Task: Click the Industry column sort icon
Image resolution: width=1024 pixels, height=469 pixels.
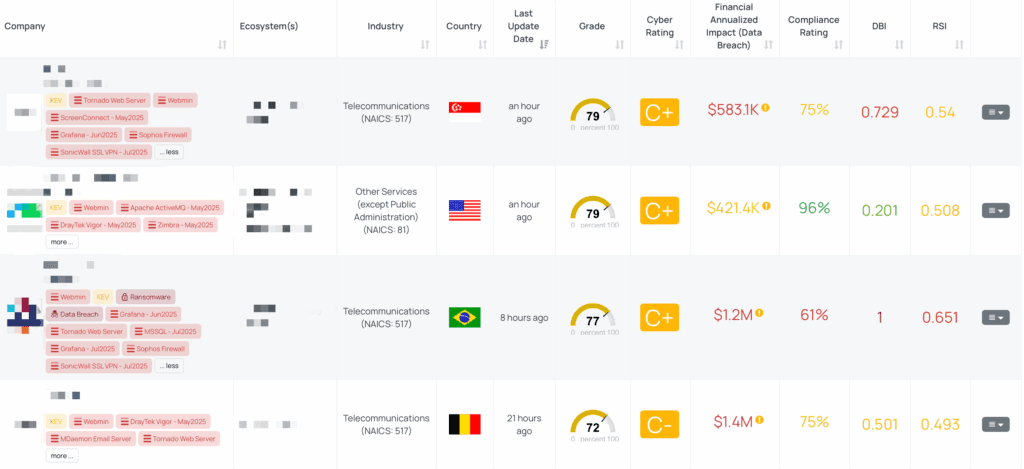Action: [425, 45]
